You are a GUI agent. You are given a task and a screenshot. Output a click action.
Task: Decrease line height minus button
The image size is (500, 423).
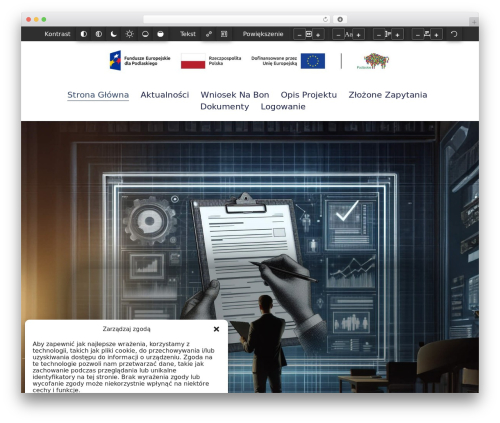[379, 34]
